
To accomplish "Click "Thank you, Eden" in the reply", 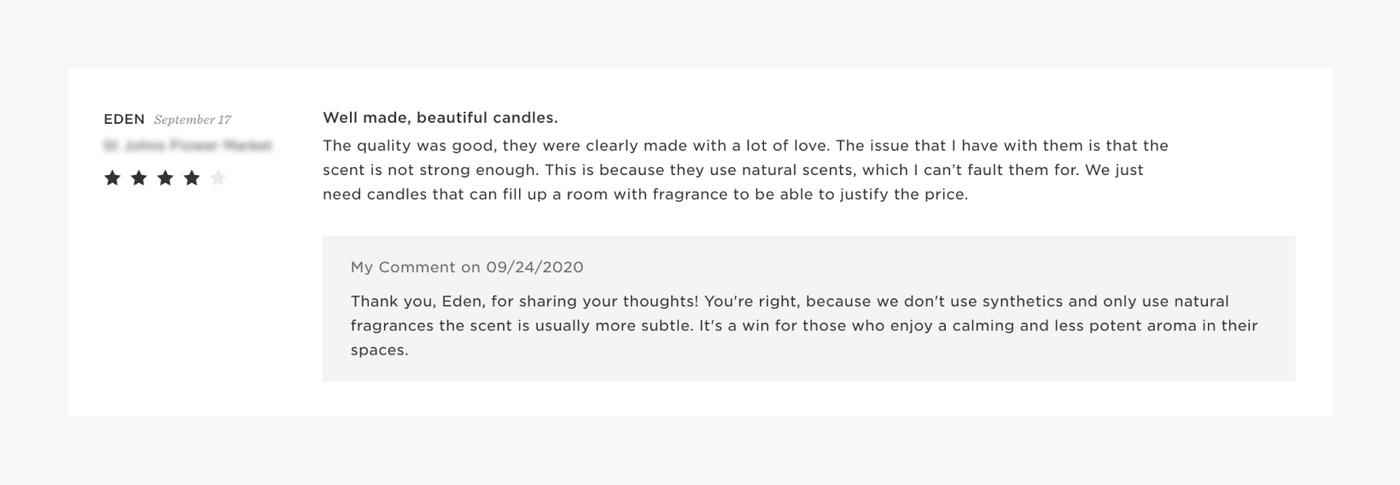I will [417, 301].
